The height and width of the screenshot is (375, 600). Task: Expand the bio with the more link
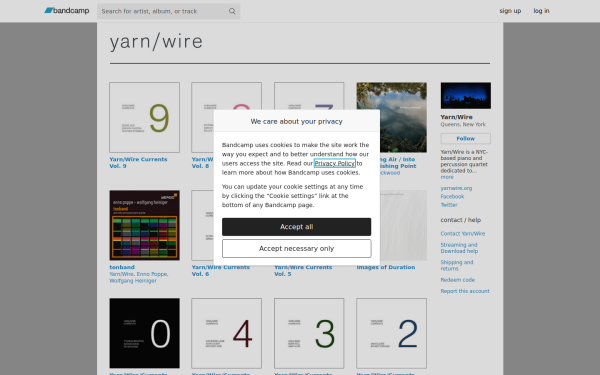click(x=447, y=177)
